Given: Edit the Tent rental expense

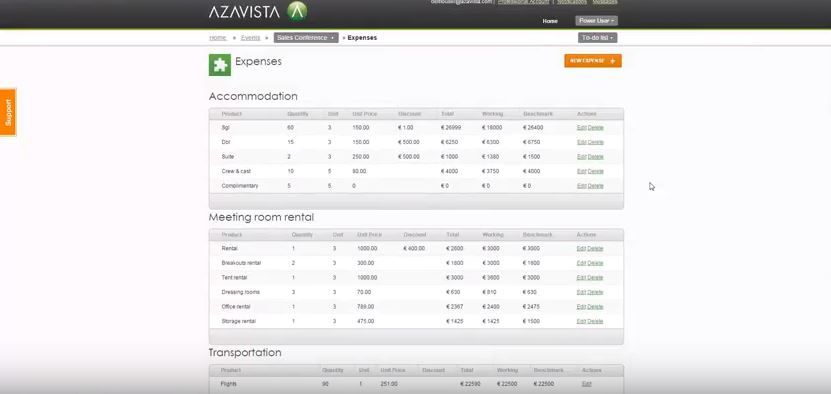Looking at the screenshot, I should tap(581, 277).
